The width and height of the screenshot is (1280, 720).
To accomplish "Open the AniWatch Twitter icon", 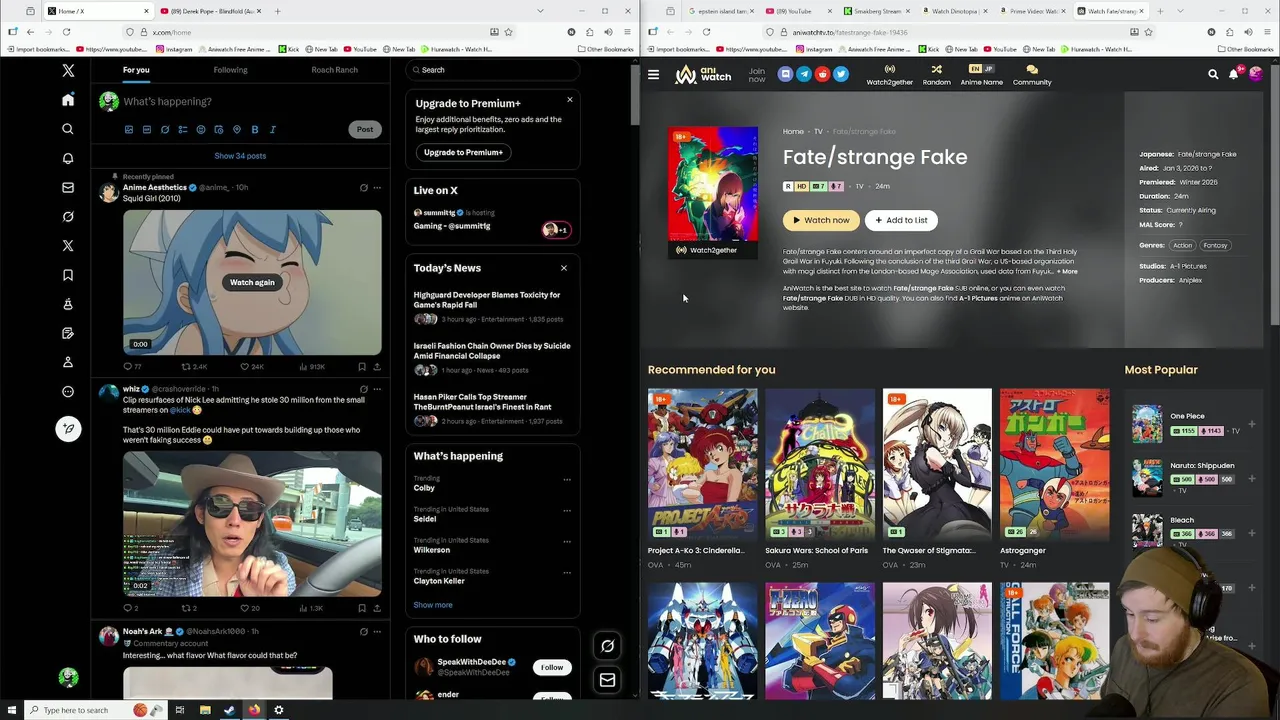I will (841, 74).
